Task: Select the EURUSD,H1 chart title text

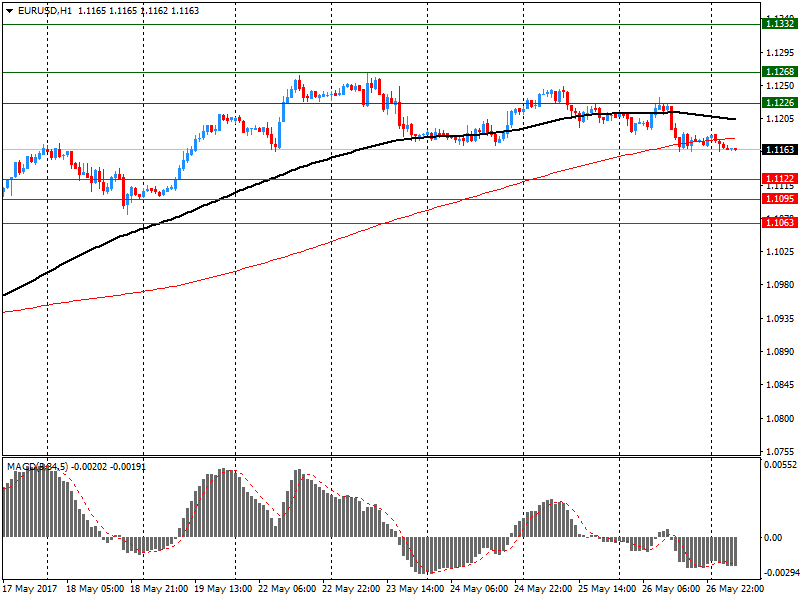Action: pyautogui.click(x=44, y=11)
